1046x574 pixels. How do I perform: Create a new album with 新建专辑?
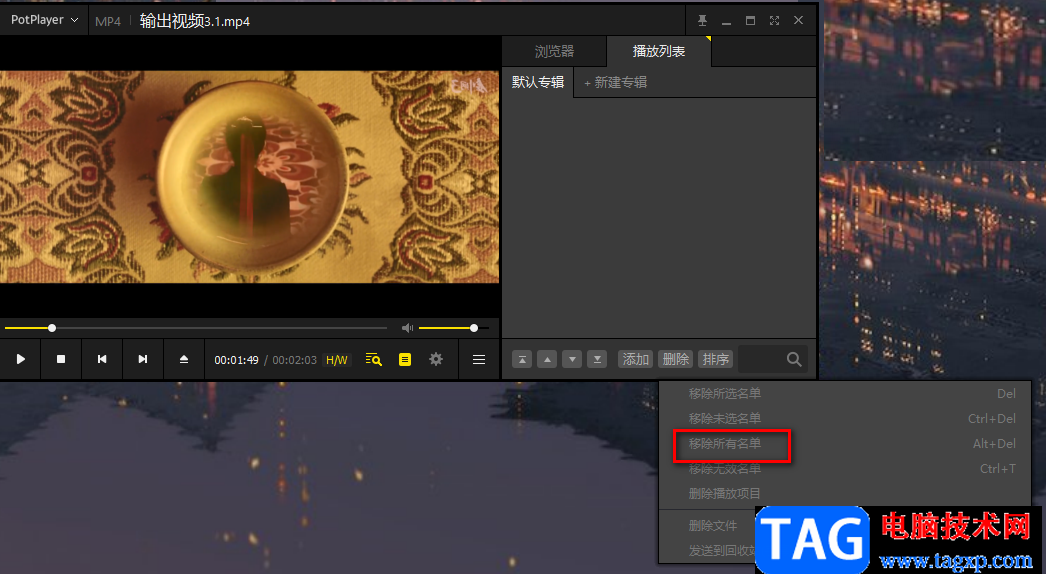615,83
